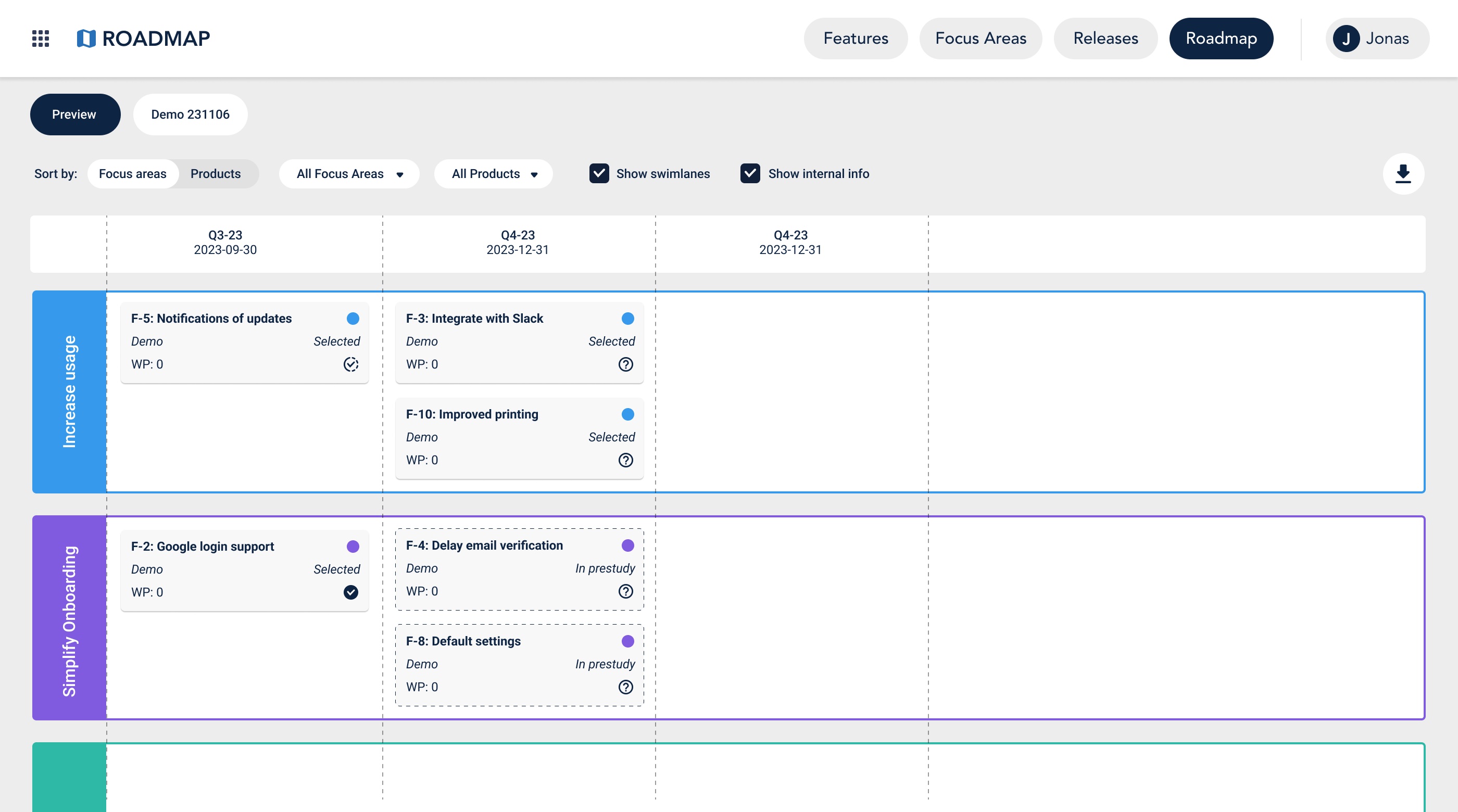The height and width of the screenshot is (812, 1458).
Task: Click the Preview button
Action: [74, 115]
